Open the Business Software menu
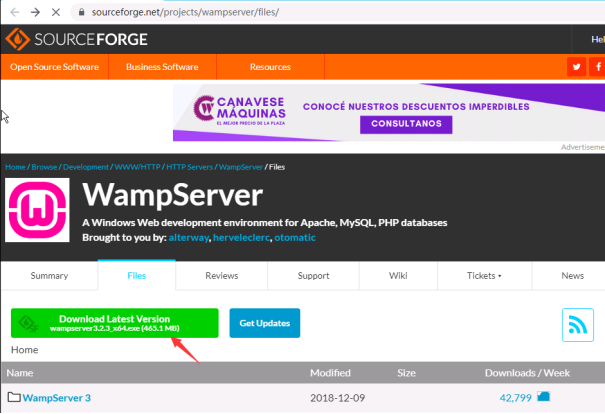 pyautogui.click(x=162, y=67)
